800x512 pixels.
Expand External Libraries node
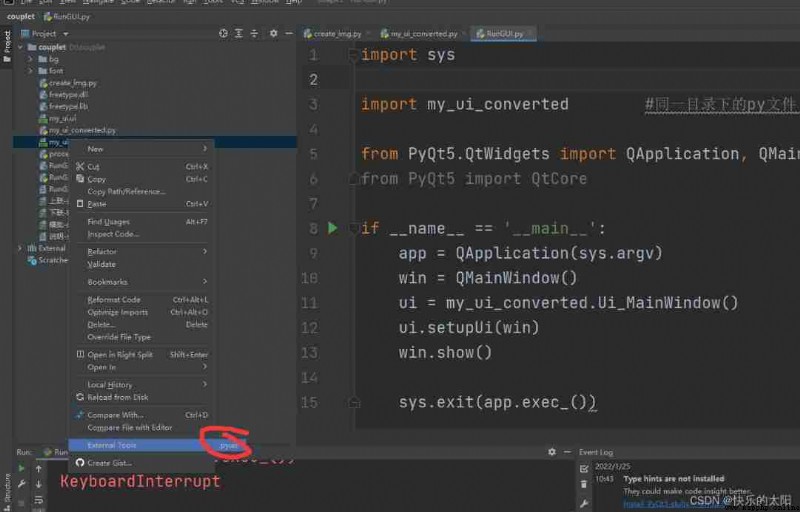tap(20, 248)
